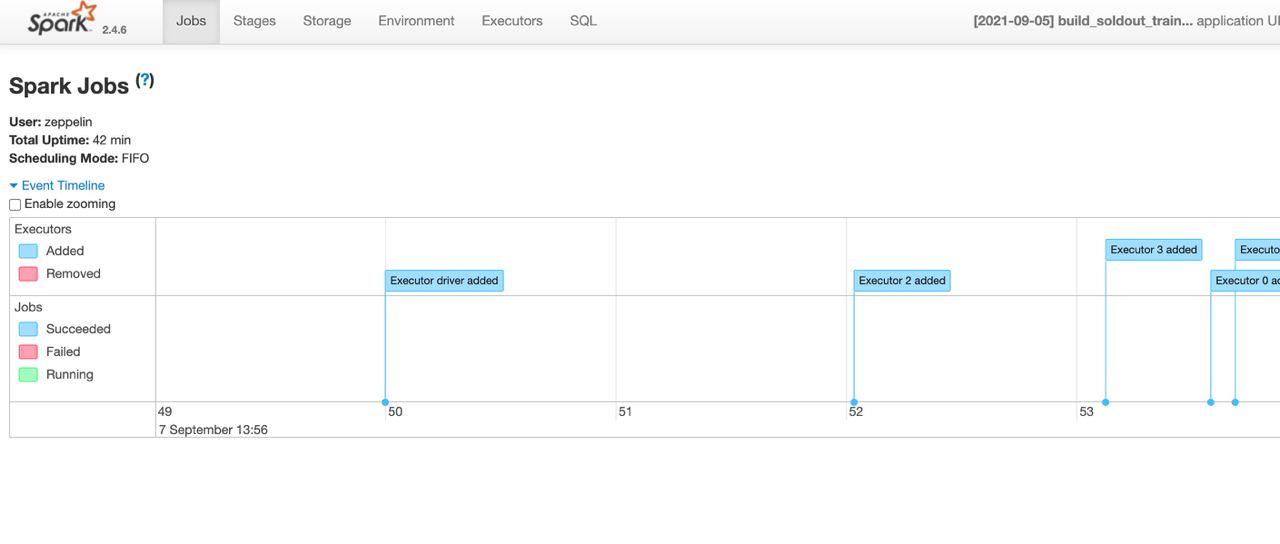Image resolution: width=1280 pixels, height=544 pixels.
Task: Click the Event Timeline link text
Action: click(x=63, y=186)
